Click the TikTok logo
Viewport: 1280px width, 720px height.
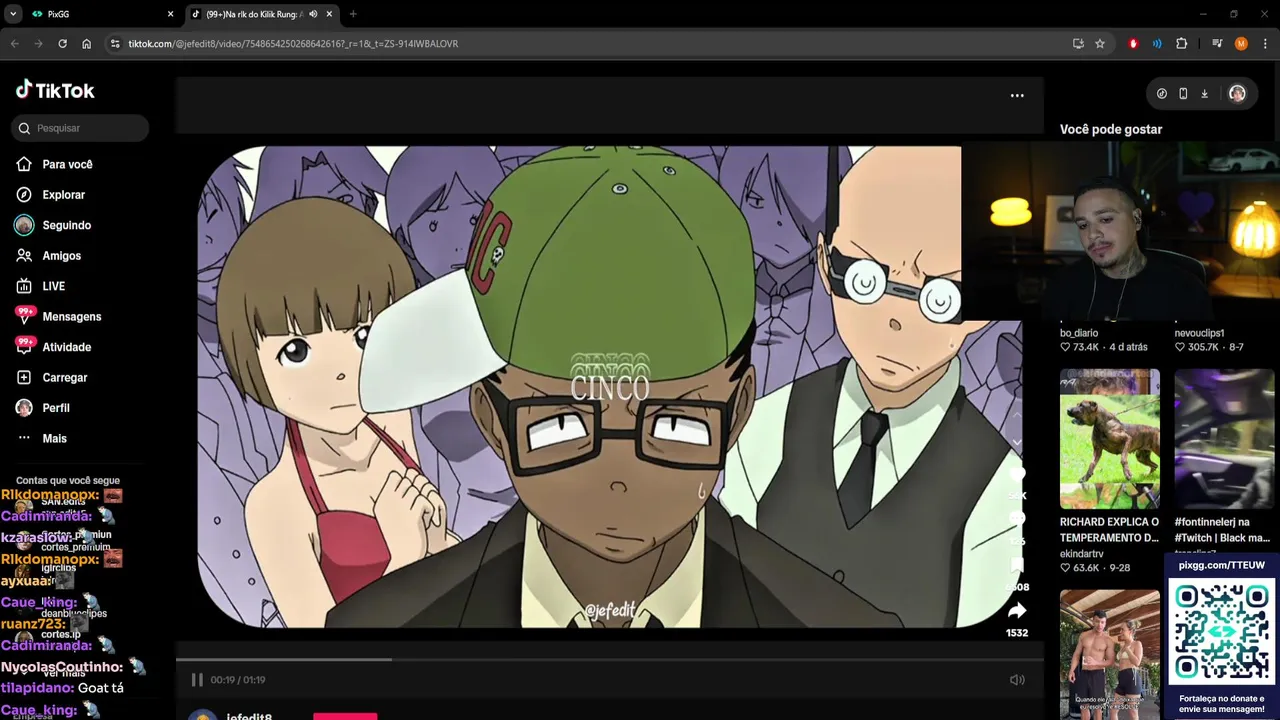pos(55,90)
